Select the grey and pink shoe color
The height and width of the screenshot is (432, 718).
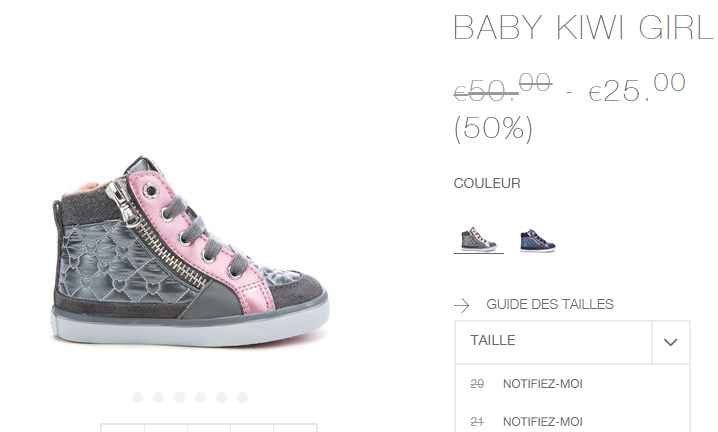(479, 239)
